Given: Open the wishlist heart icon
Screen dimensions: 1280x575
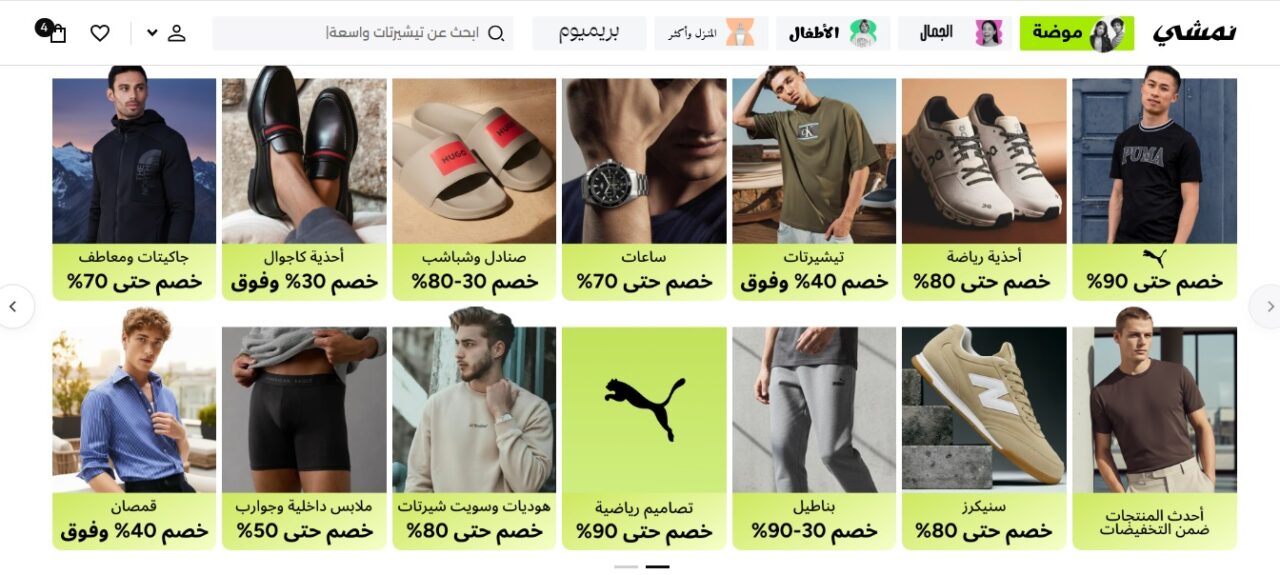Looking at the screenshot, I should [100, 33].
